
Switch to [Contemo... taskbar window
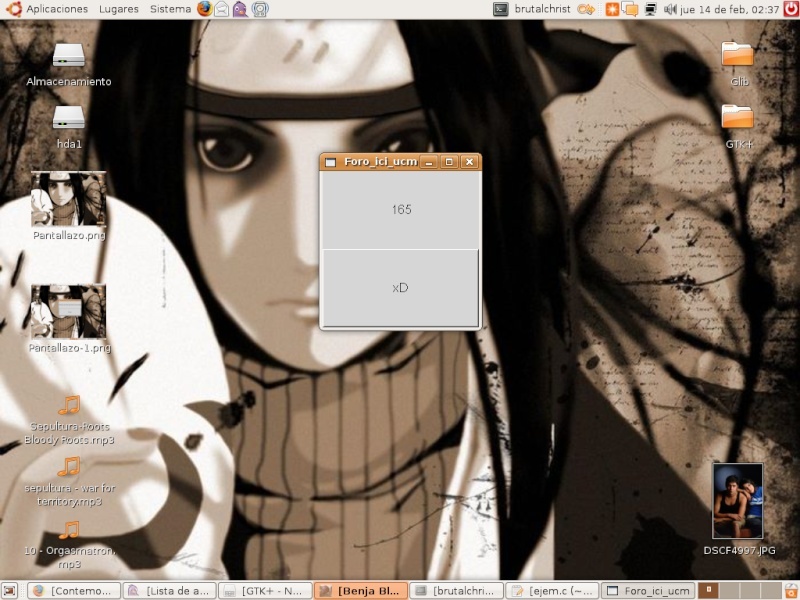coord(74,591)
